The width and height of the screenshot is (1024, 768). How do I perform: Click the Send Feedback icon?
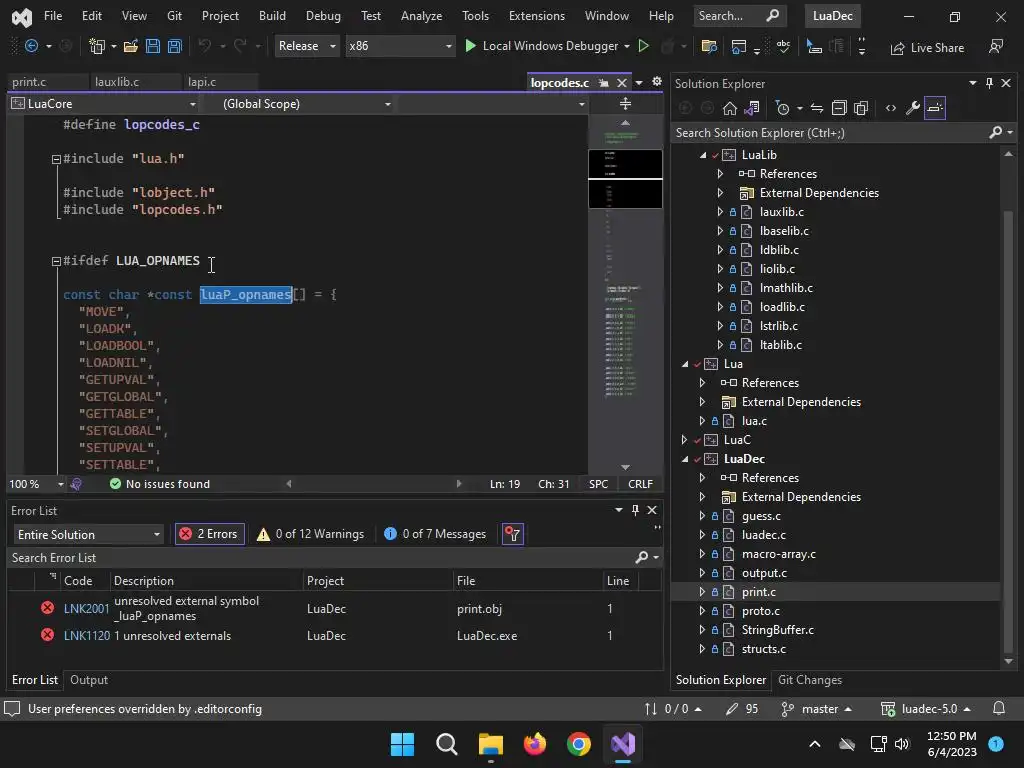(x=996, y=46)
